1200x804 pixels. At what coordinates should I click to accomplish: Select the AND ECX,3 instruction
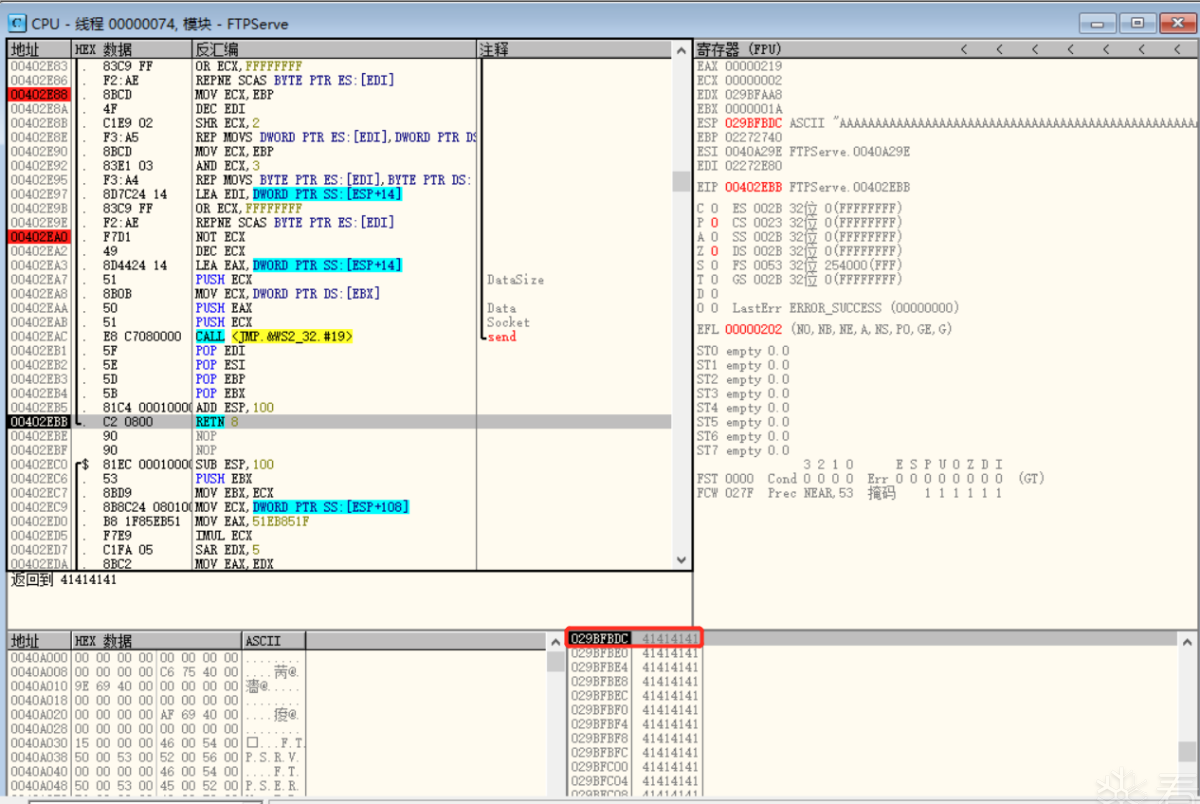(x=227, y=166)
